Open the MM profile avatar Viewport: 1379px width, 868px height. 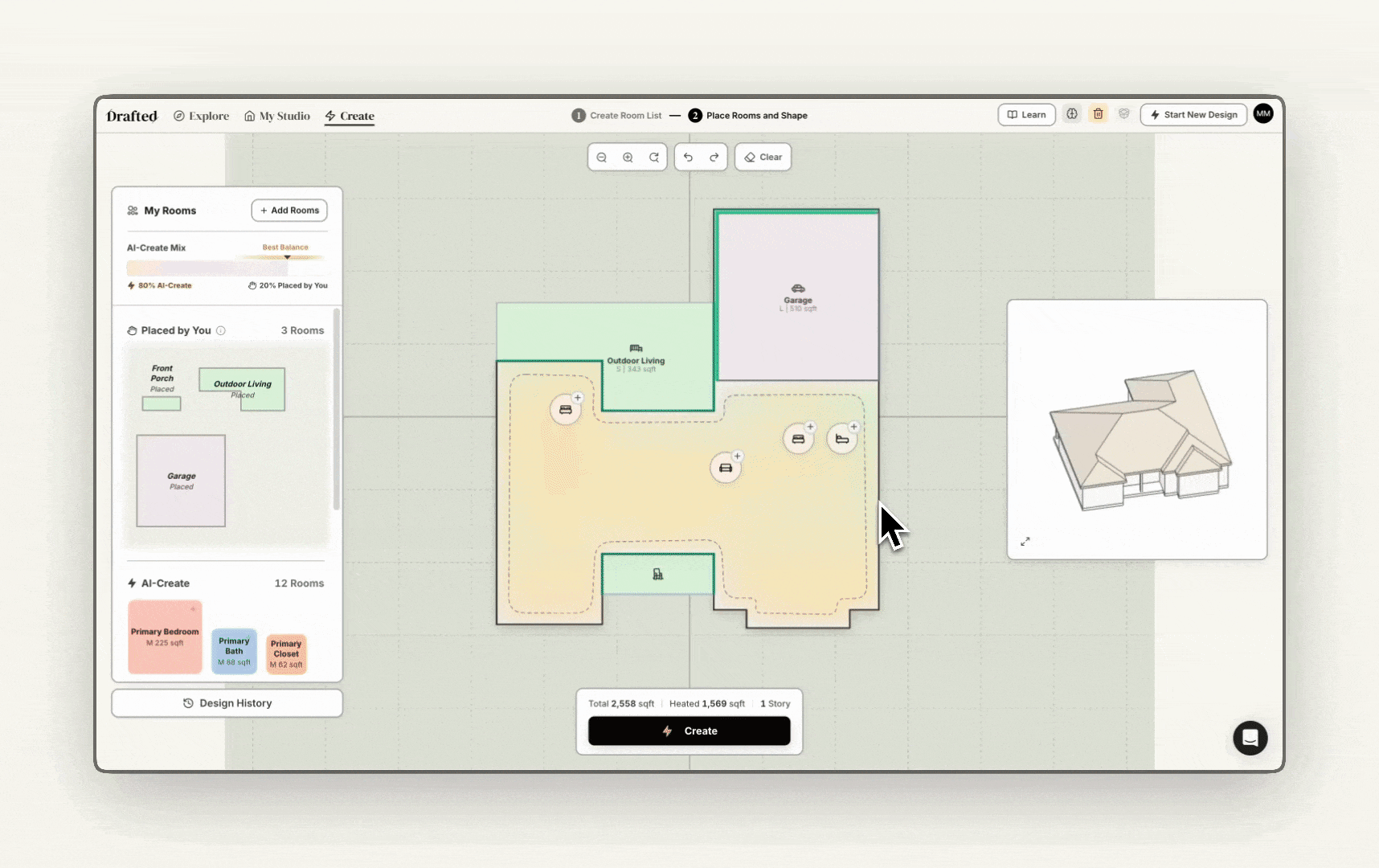click(x=1263, y=114)
